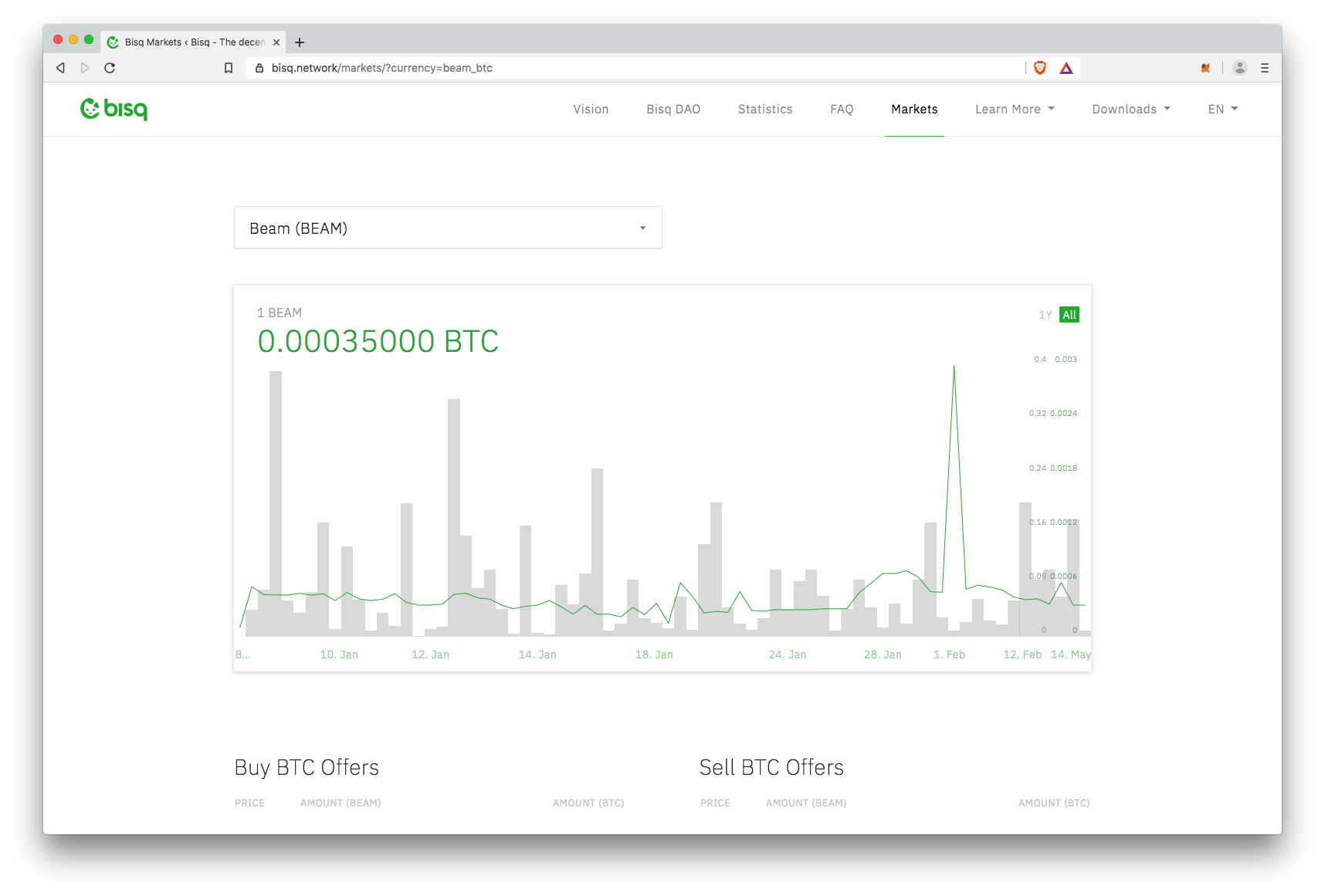The image size is (1325, 896).
Task: Click the browser forward arrow
Action: [85, 68]
